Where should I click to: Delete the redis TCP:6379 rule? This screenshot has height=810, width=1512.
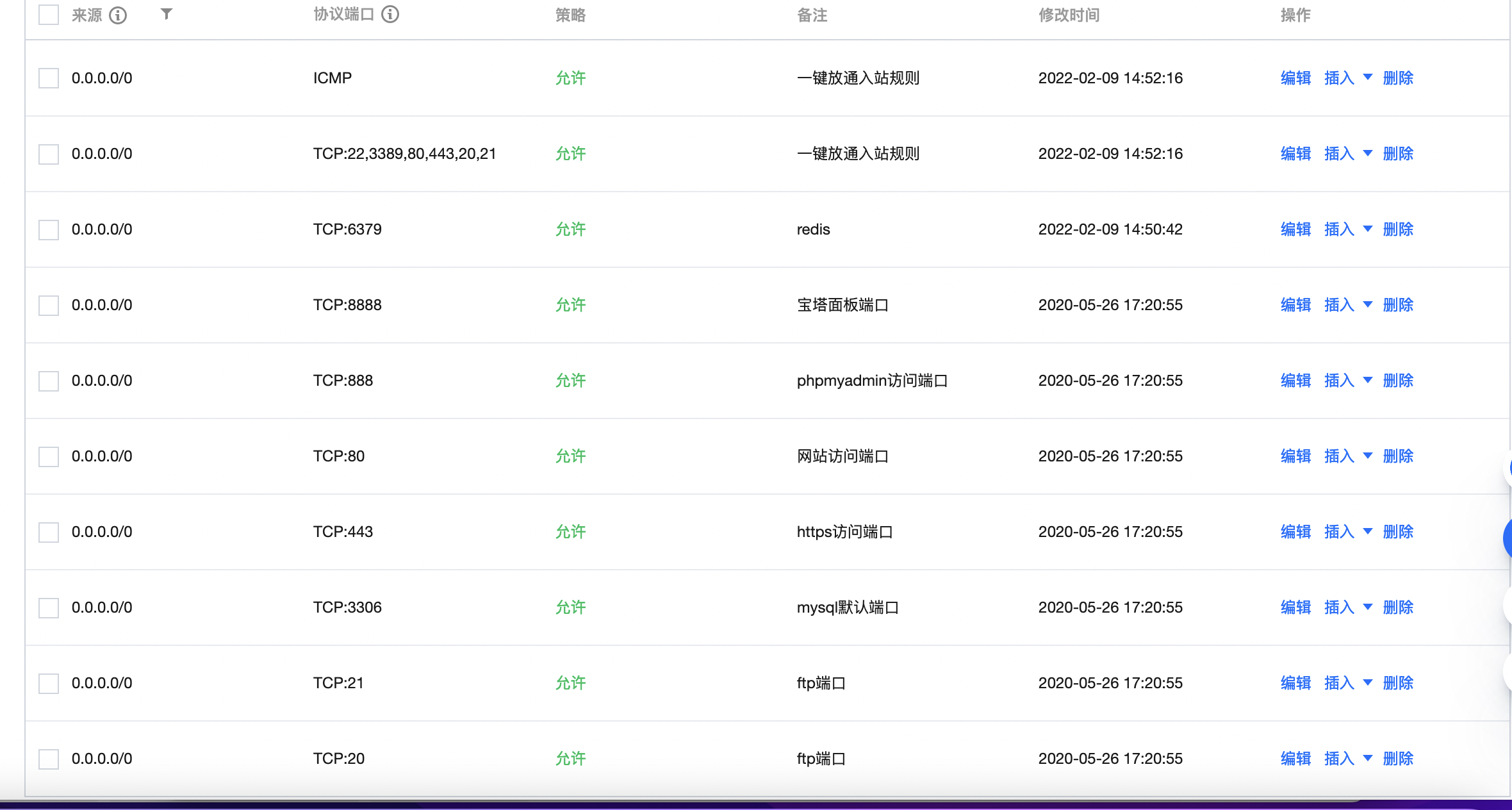[x=1398, y=229]
